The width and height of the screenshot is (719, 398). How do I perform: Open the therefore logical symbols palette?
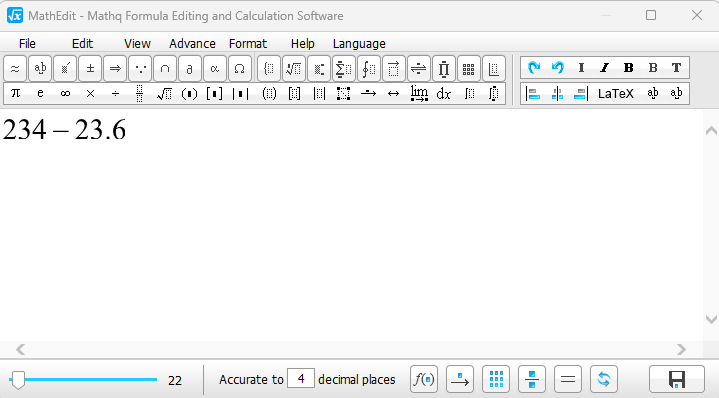(140, 69)
